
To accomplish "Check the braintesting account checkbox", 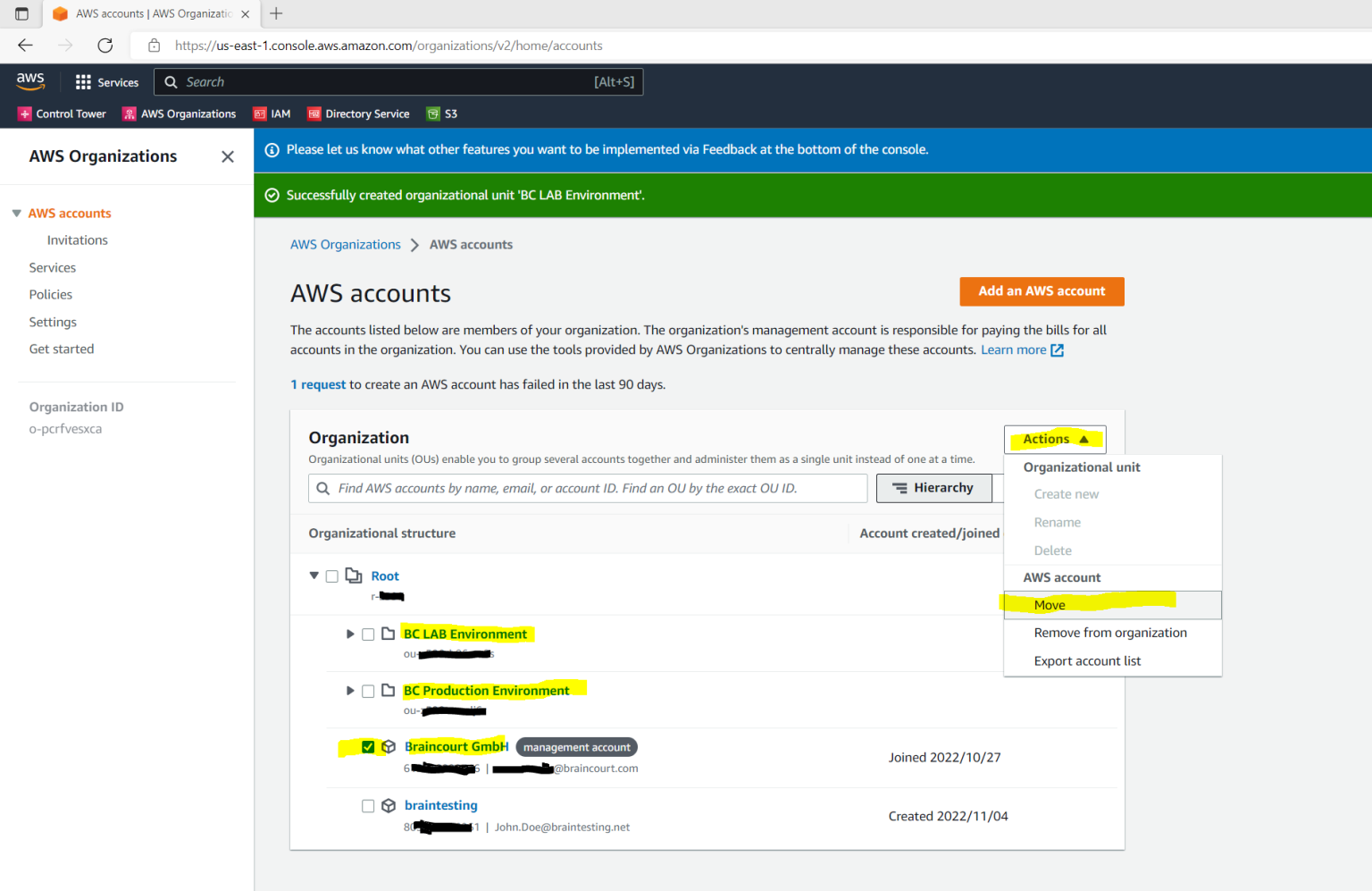I will tap(368, 805).
